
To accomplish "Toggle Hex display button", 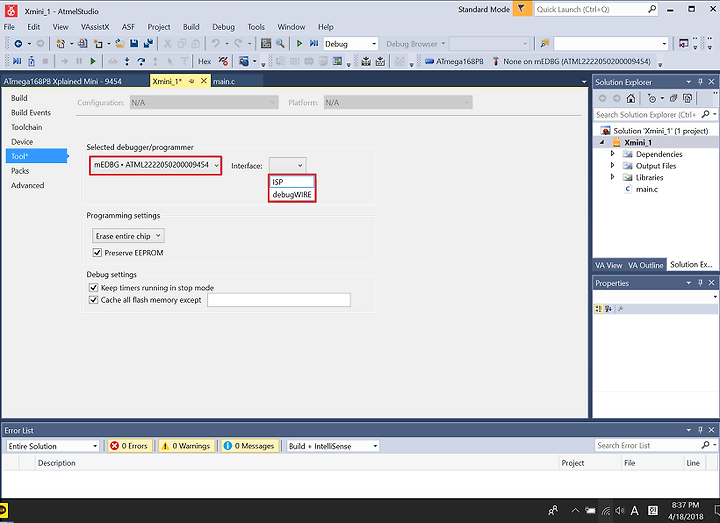I will [x=204, y=62].
